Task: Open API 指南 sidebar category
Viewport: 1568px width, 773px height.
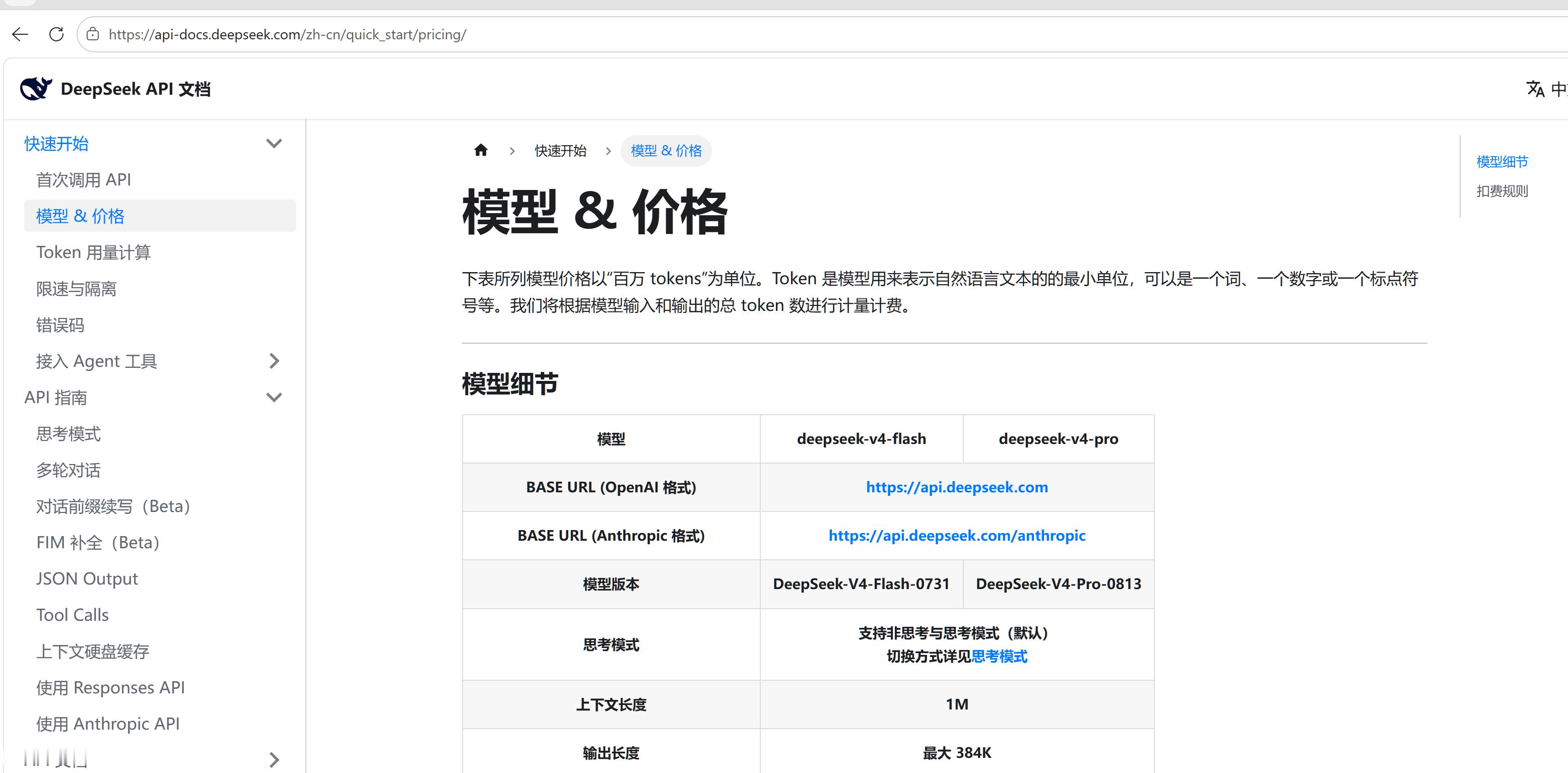Action: pyautogui.click(x=55, y=398)
